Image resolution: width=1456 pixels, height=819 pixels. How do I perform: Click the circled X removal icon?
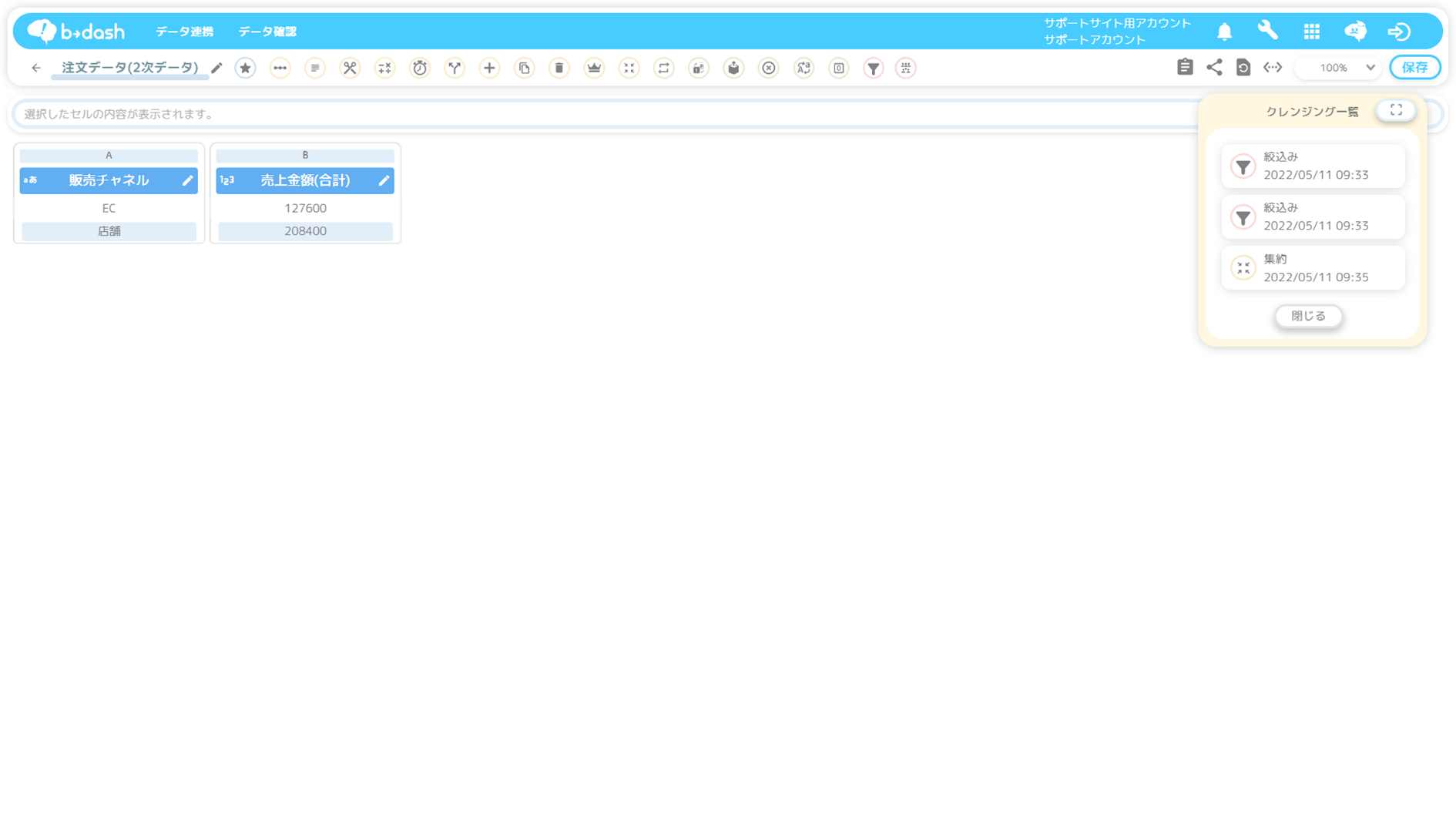point(769,68)
